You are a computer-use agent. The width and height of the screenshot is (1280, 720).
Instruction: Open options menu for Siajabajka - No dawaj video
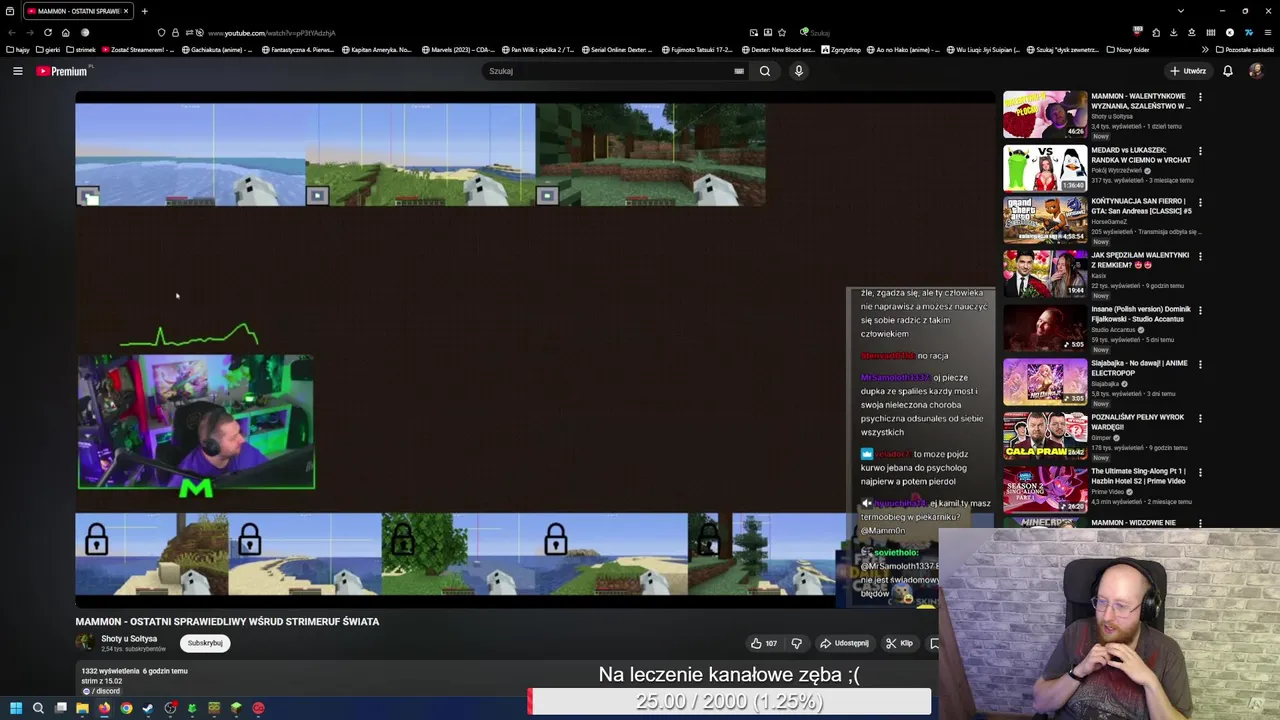1200,364
